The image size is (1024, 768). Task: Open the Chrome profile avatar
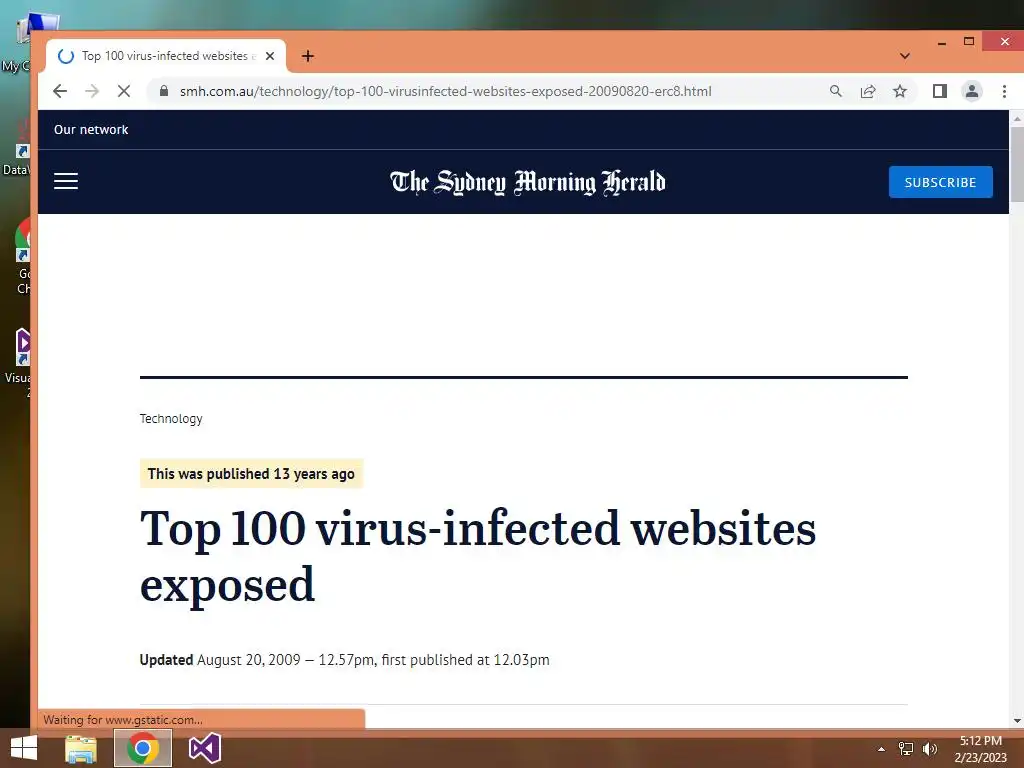(x=972, y=91)
